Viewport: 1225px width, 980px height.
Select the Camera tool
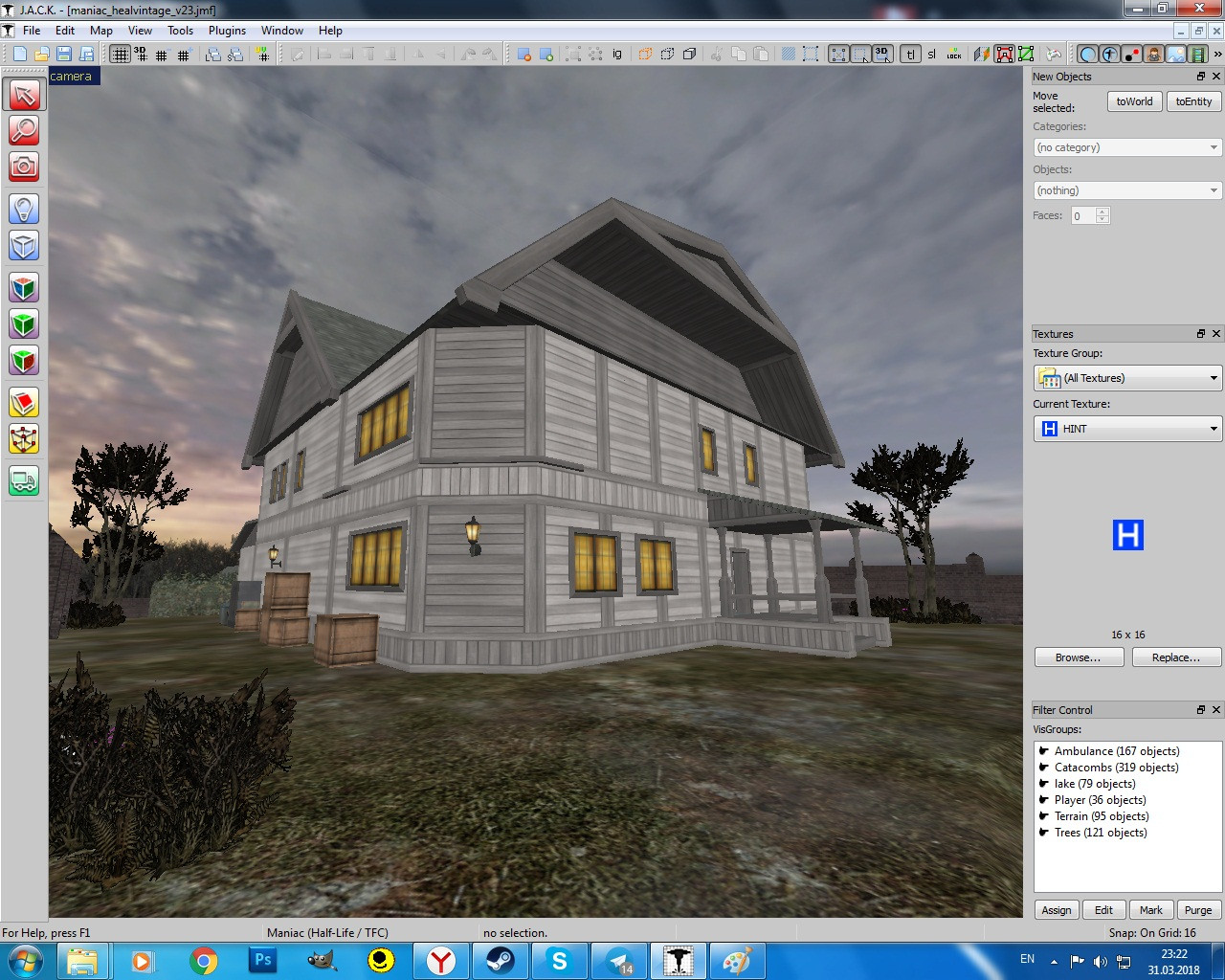[x=24, y=167]
